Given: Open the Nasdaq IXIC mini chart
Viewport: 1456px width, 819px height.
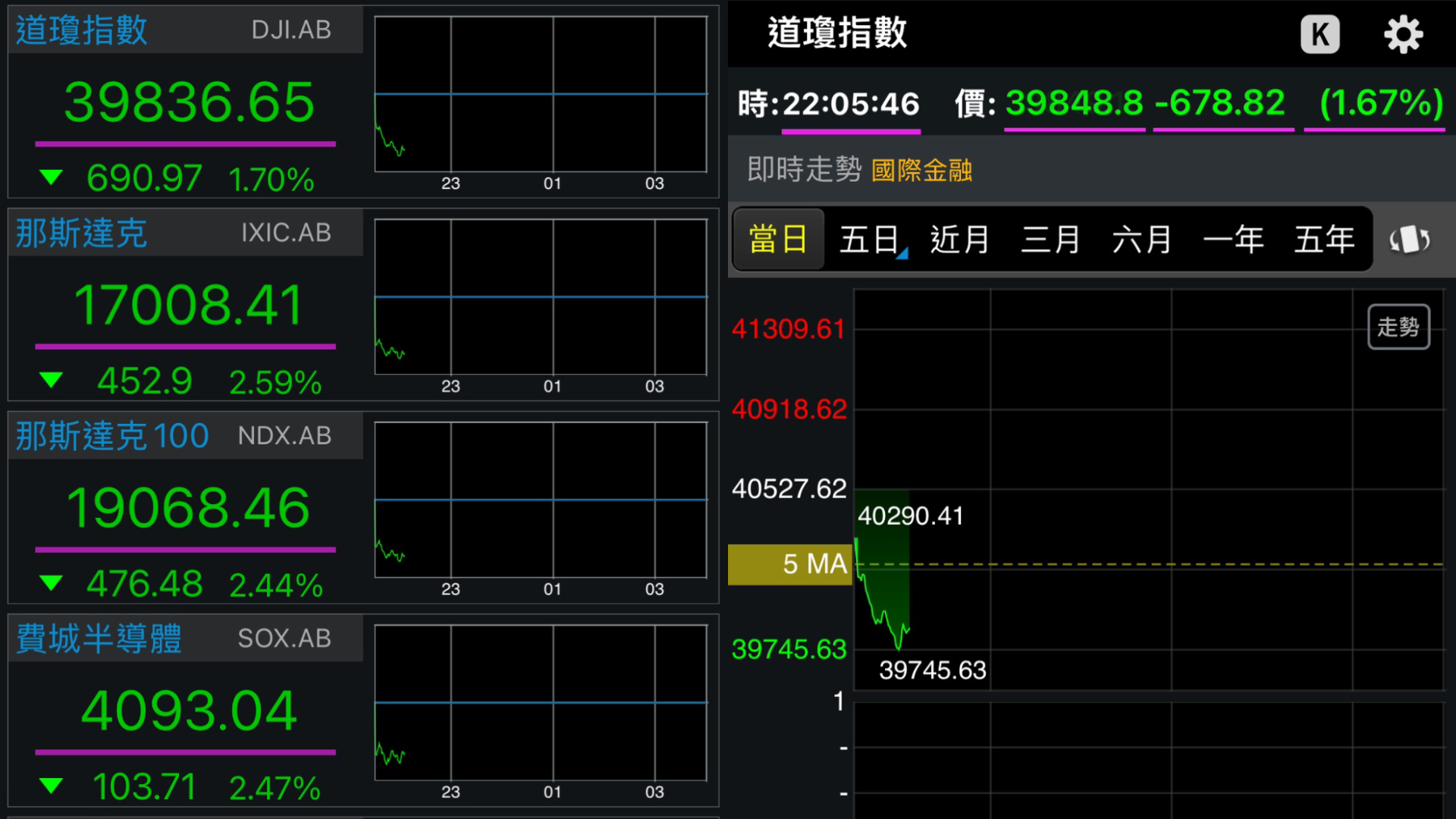Looking at the screenshot, I should 541,297.
